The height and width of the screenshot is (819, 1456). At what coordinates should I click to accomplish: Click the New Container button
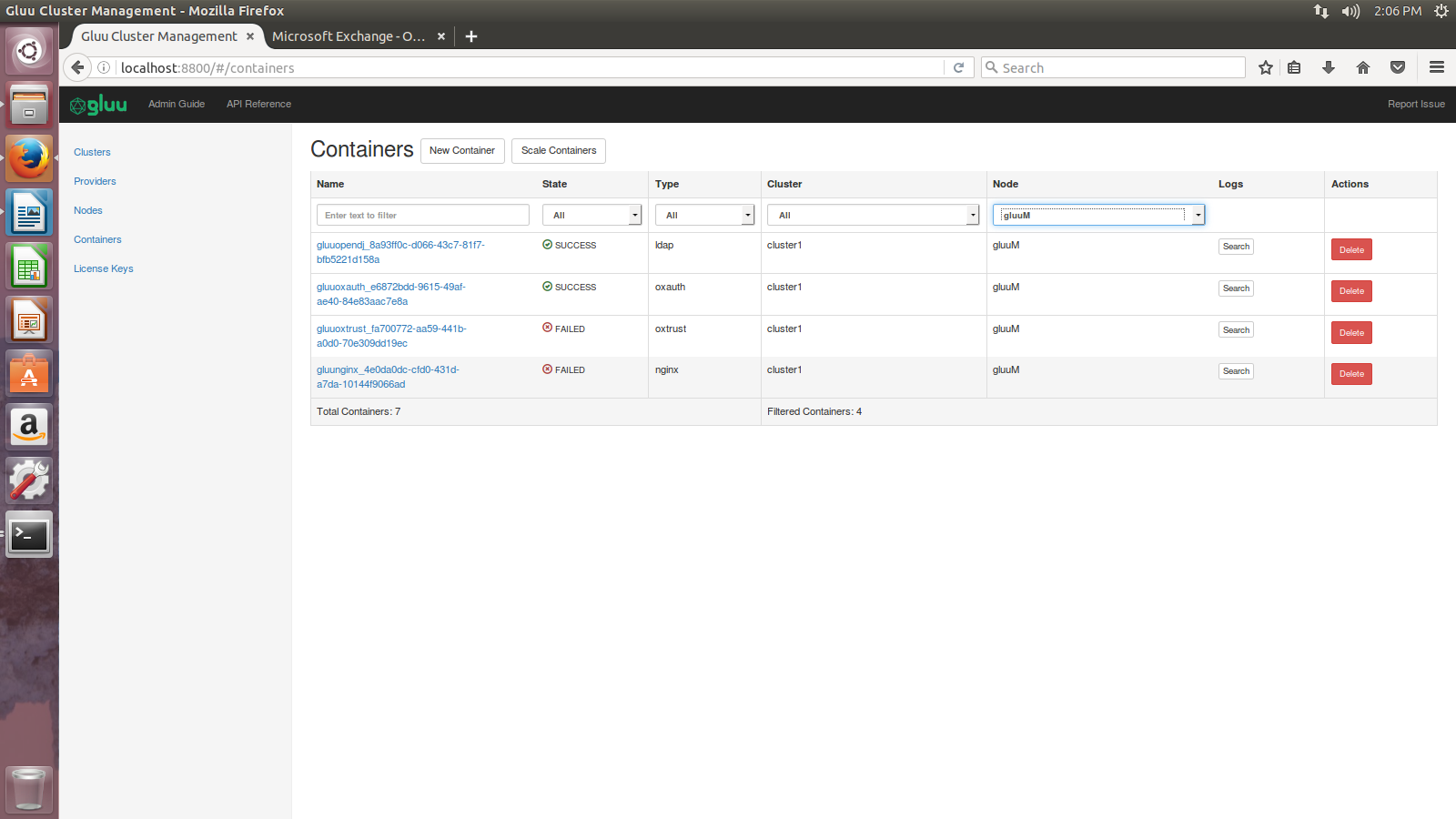(x=462, y=150)
